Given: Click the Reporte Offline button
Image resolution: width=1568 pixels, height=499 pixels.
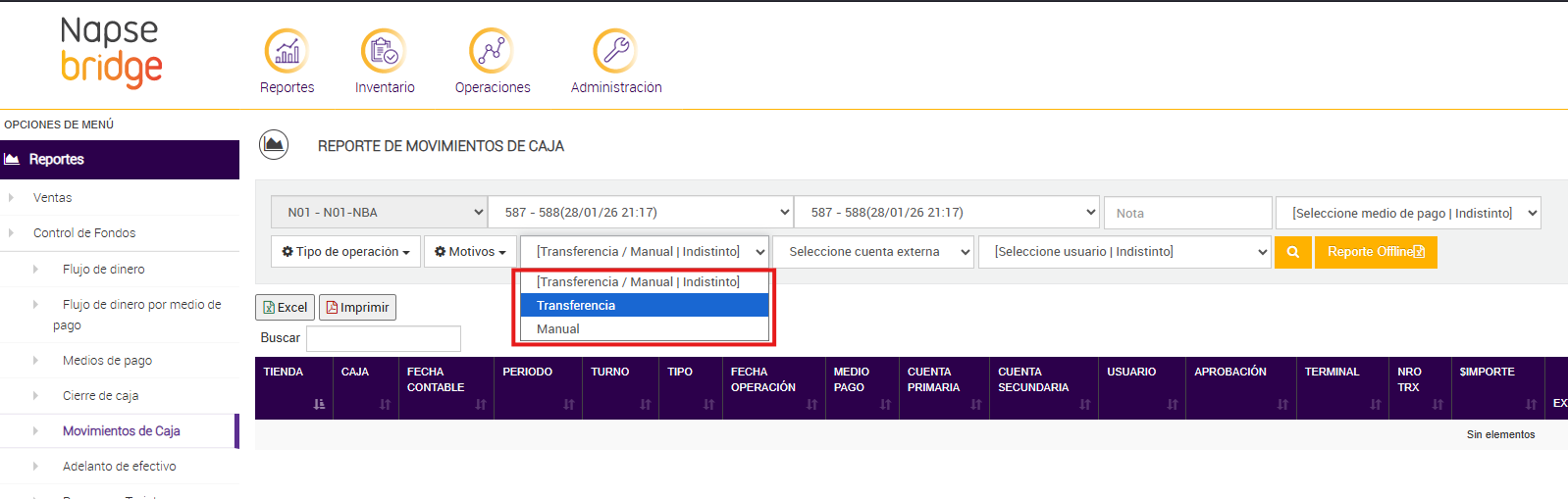Looking at the screenshot, I should tap(1376, 252).
